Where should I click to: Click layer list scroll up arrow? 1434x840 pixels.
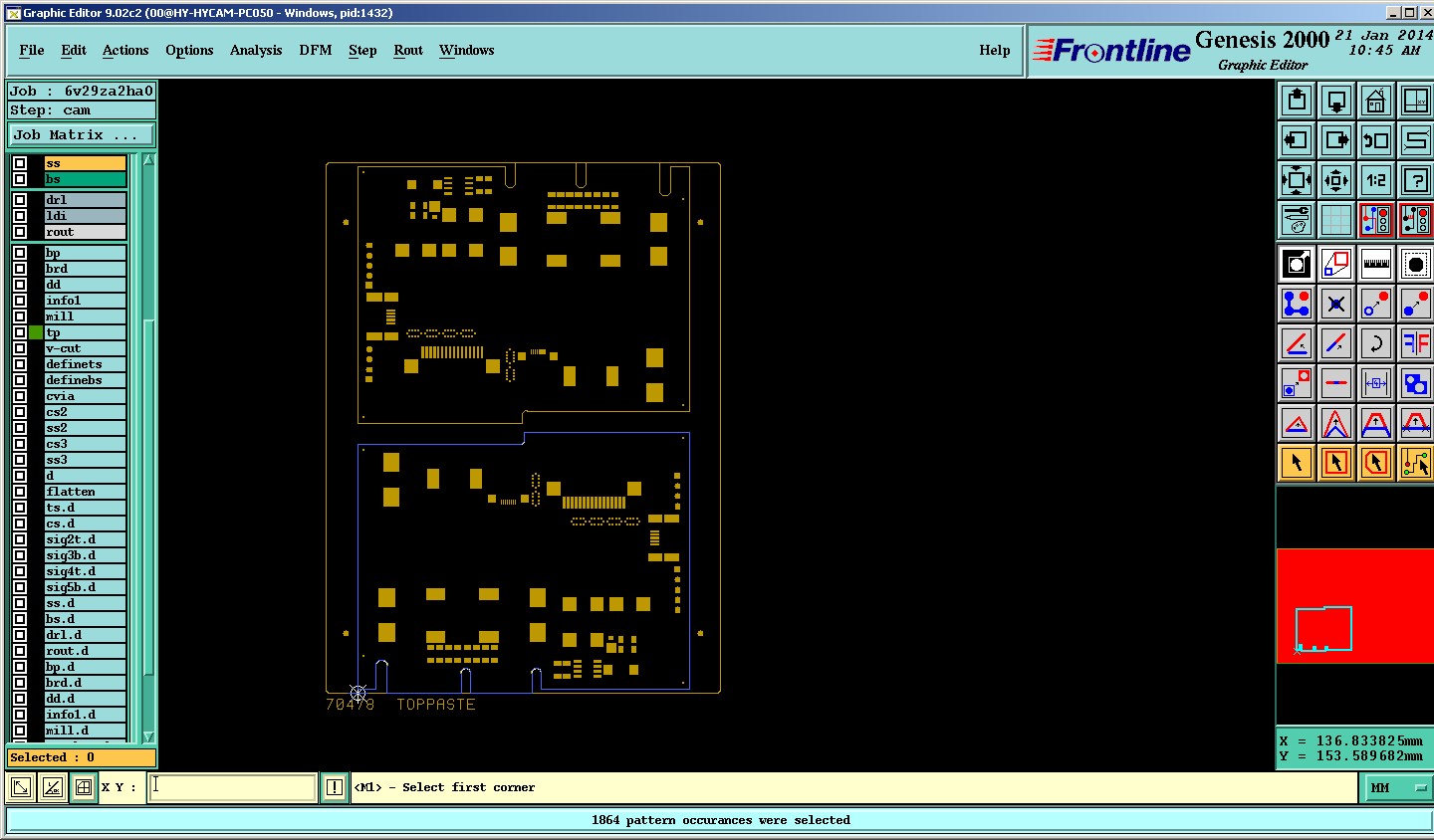click(x=148, y=160)
